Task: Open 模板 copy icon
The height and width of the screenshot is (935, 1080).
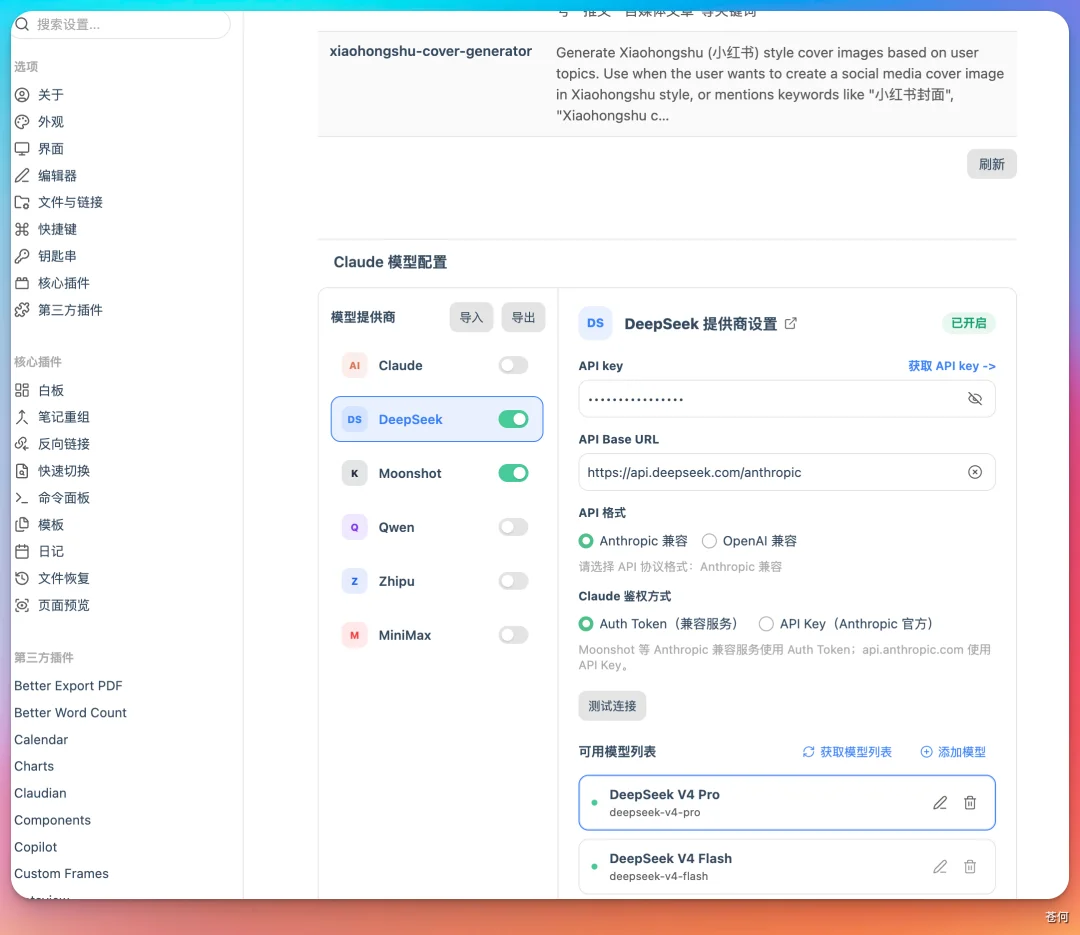Action: pos(22,524)
